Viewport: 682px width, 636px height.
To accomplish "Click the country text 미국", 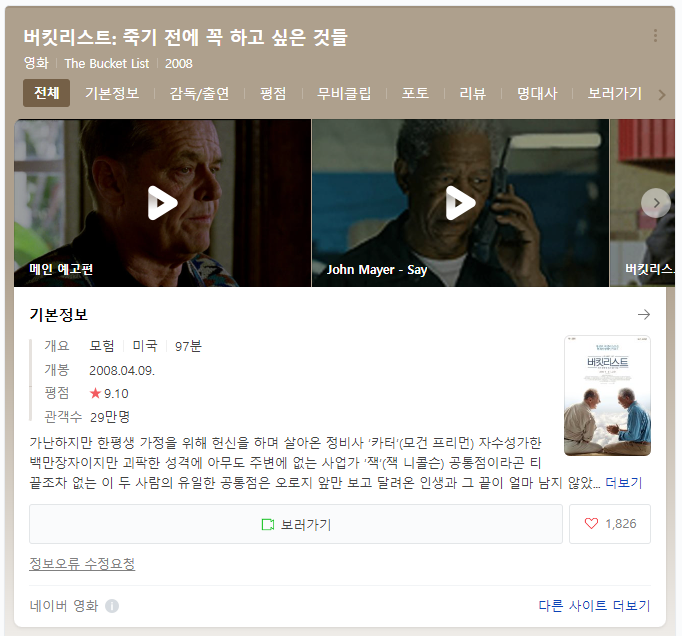I will (145, 346).
